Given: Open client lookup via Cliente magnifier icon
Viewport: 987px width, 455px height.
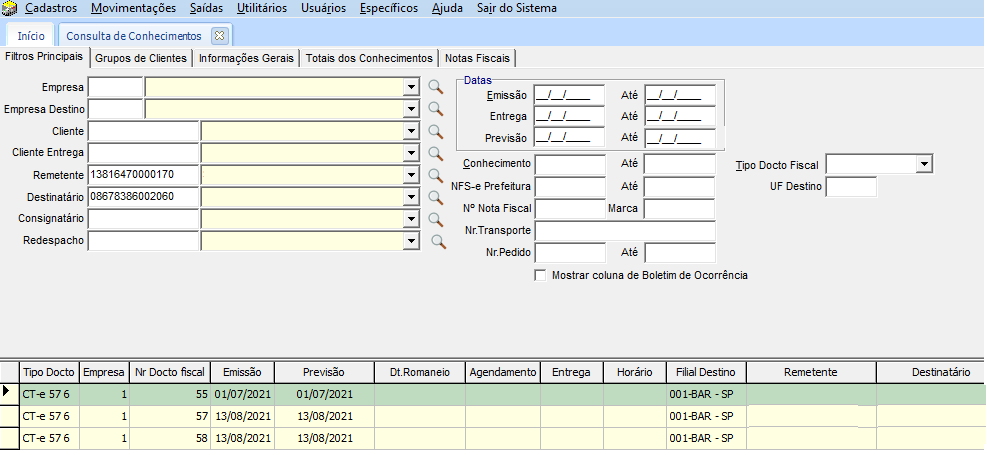Looking at the screenshot, I should point(435,131).
